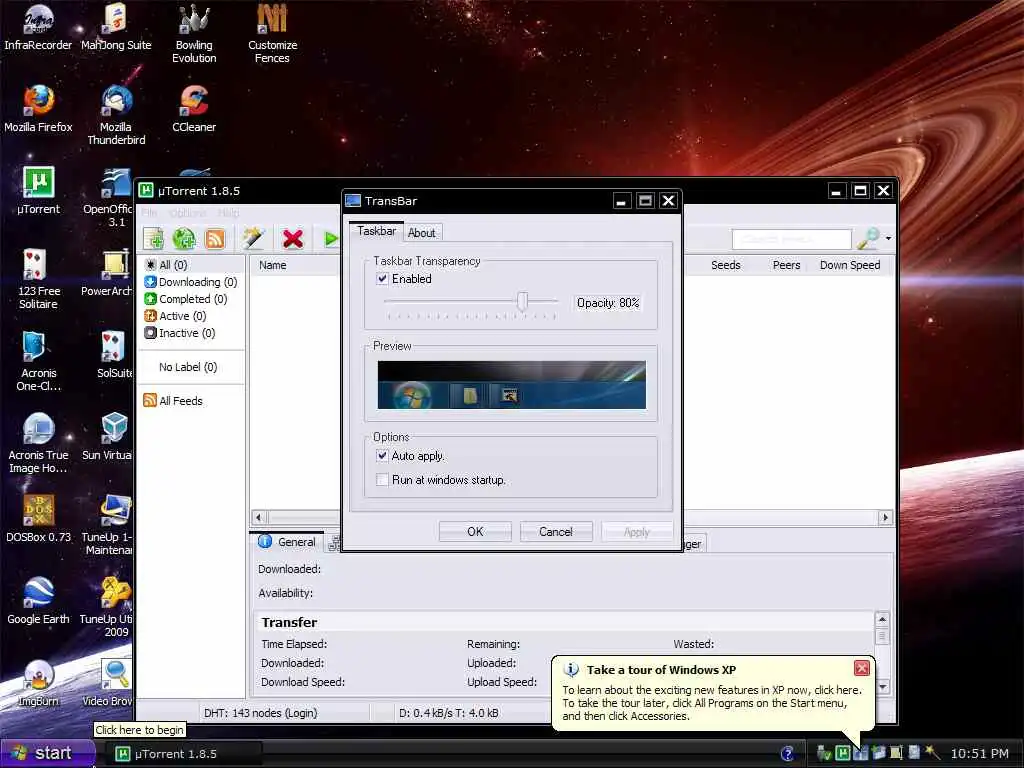1024x768 pixels.
Task: Click the taskbar clock showing 10:51 PM
Action: click(980, 754)
